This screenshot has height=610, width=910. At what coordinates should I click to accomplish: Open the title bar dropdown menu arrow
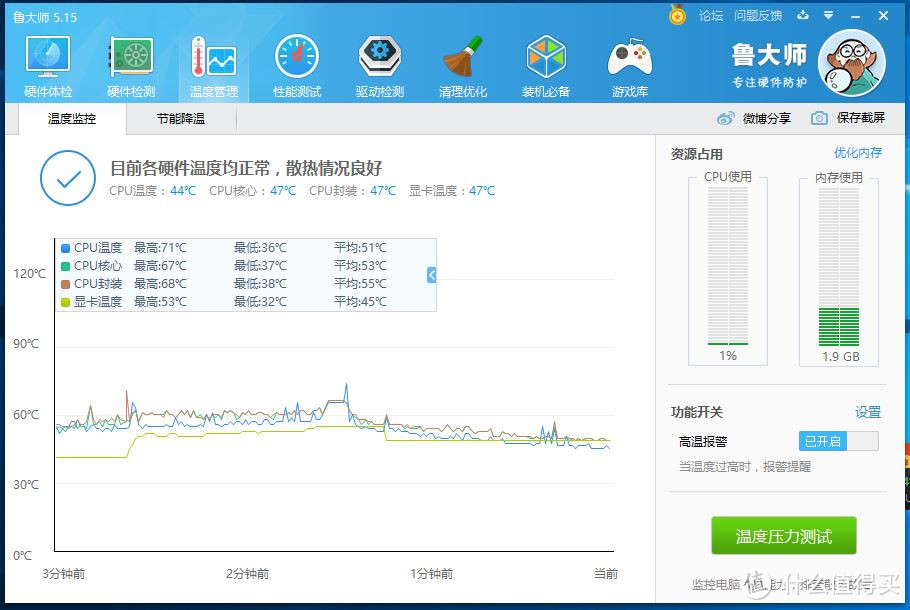pos(829,15)
